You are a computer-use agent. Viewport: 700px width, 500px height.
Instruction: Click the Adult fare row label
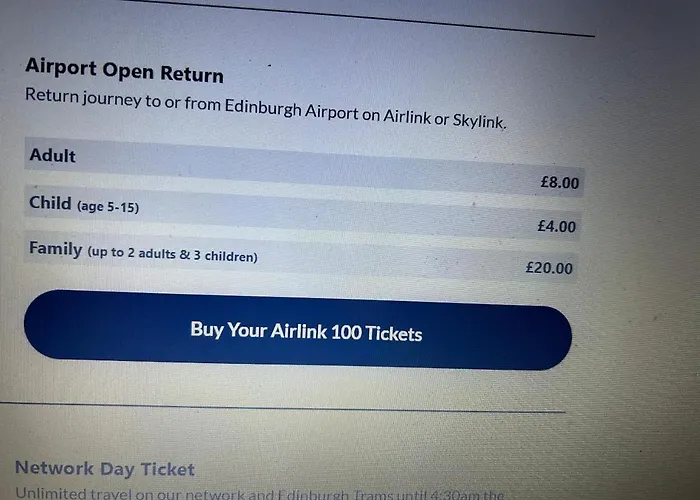(53, 155)
